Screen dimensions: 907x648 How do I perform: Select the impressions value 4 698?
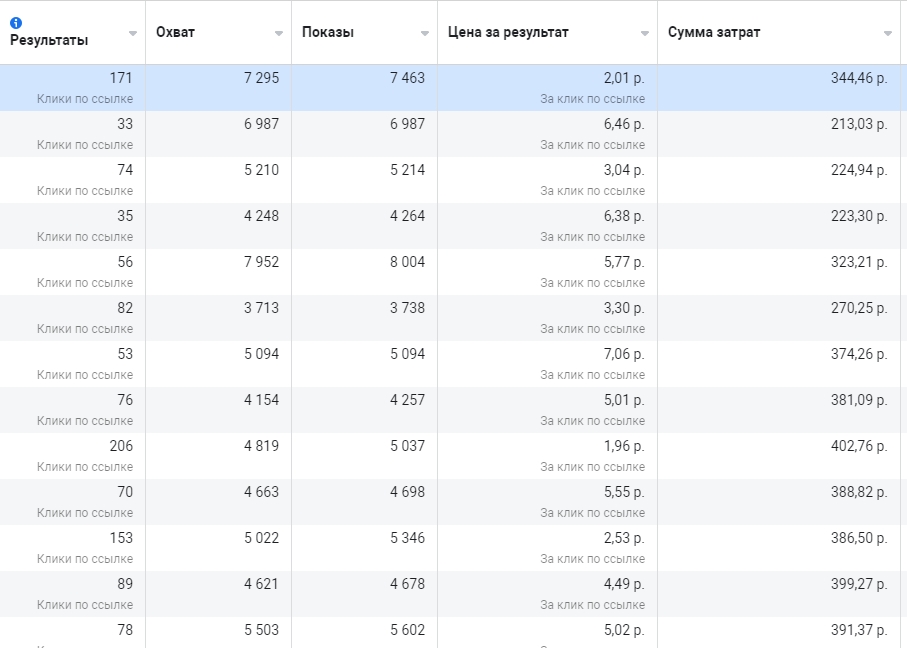407,492
